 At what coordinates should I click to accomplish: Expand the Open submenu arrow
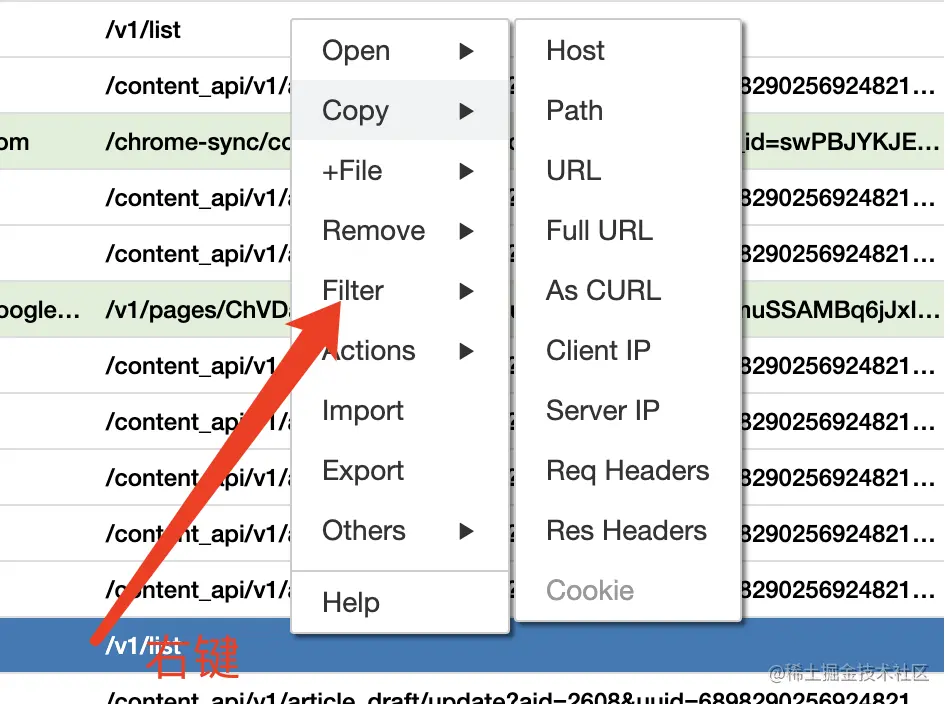pyautogui.click(x=466, y=51)
